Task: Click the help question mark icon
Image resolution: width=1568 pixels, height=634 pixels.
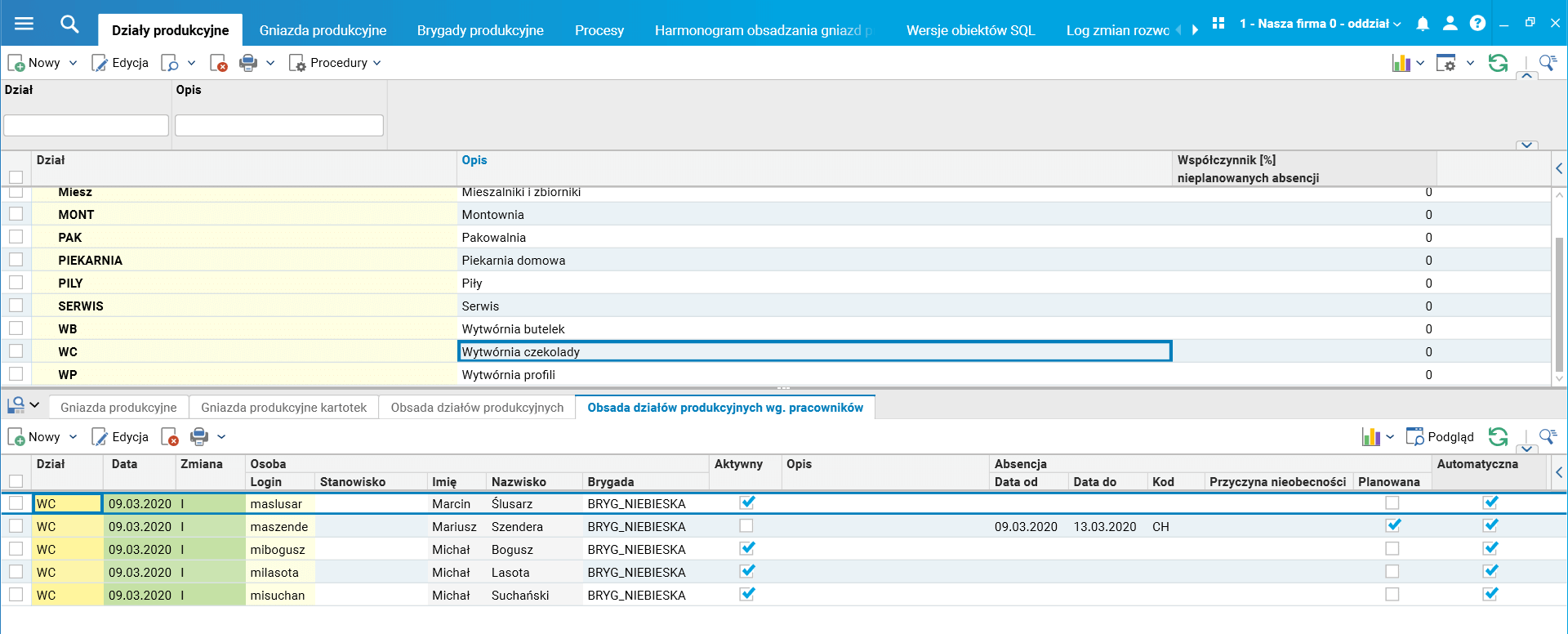Action: (x=1477, y=24)
